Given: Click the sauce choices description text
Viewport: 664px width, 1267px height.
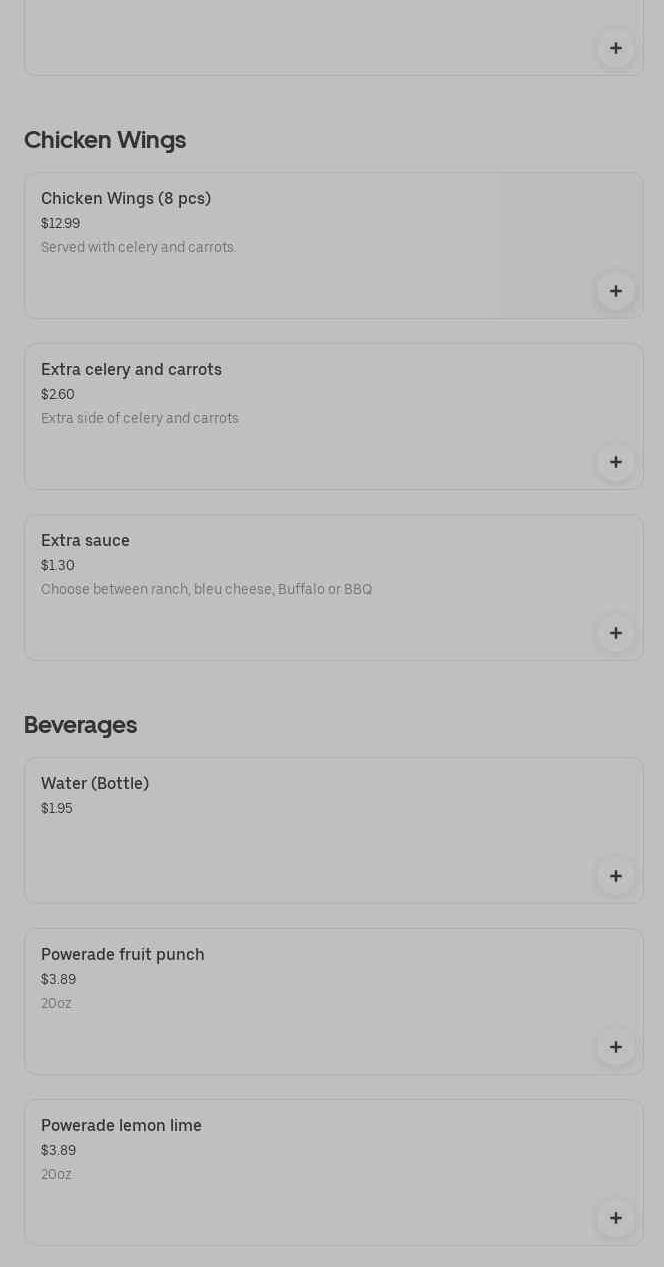Looking at the screenshot, I should click(206, 589).
